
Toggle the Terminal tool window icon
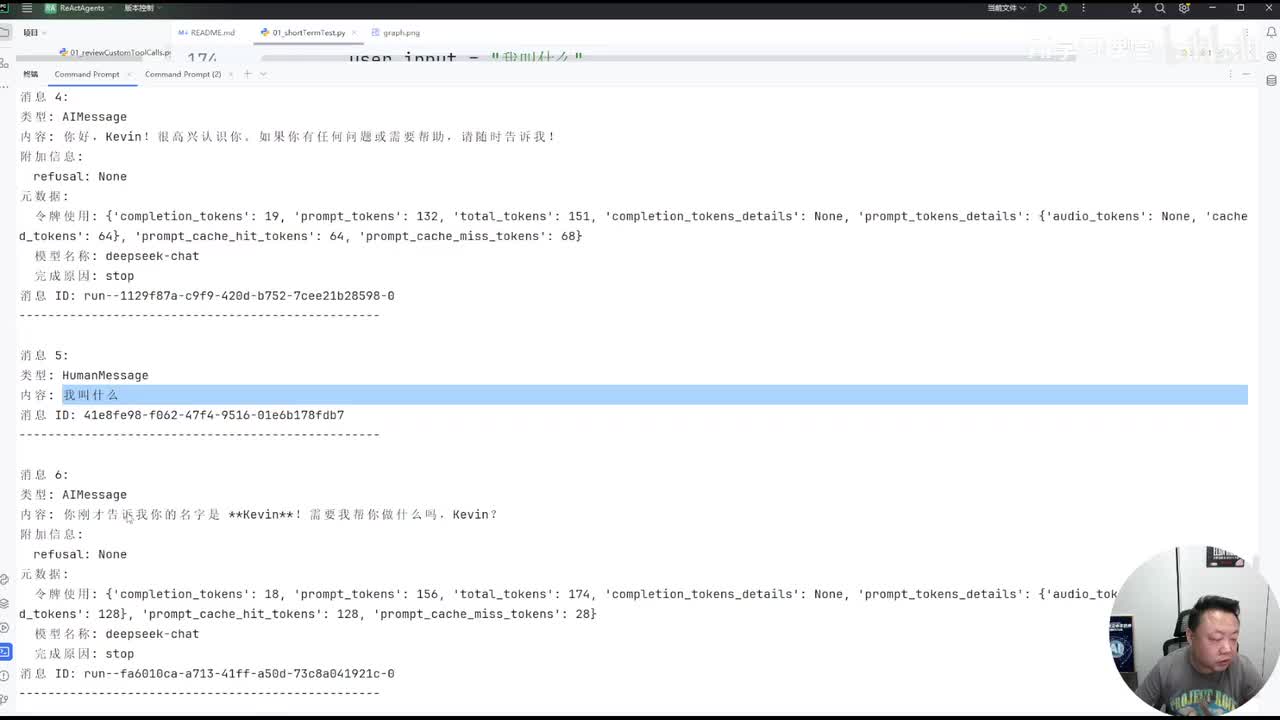(5, 652)
